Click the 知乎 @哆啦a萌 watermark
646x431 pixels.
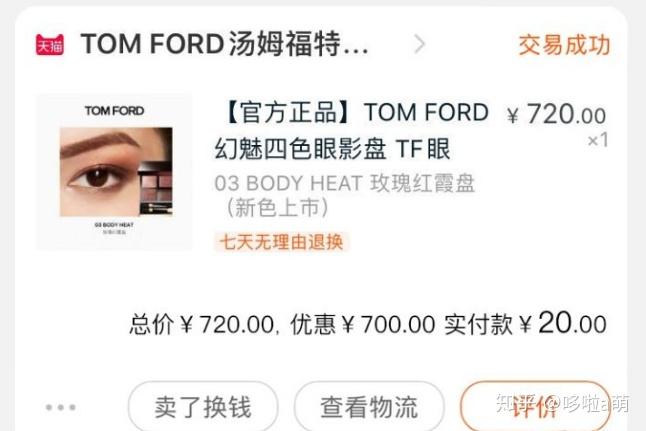tap(563, 403)
